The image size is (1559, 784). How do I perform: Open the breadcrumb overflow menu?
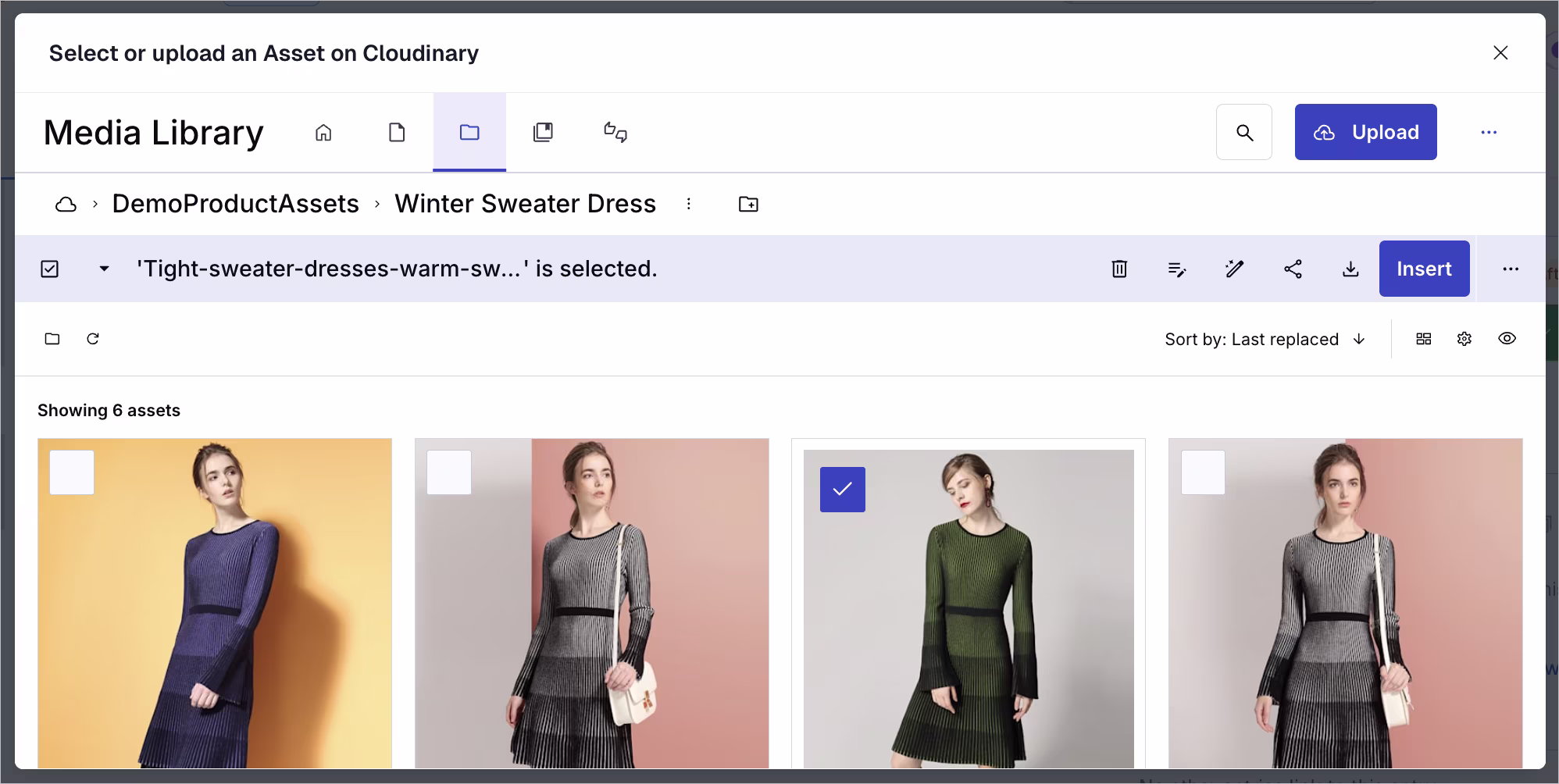click(x=689, y=204)
